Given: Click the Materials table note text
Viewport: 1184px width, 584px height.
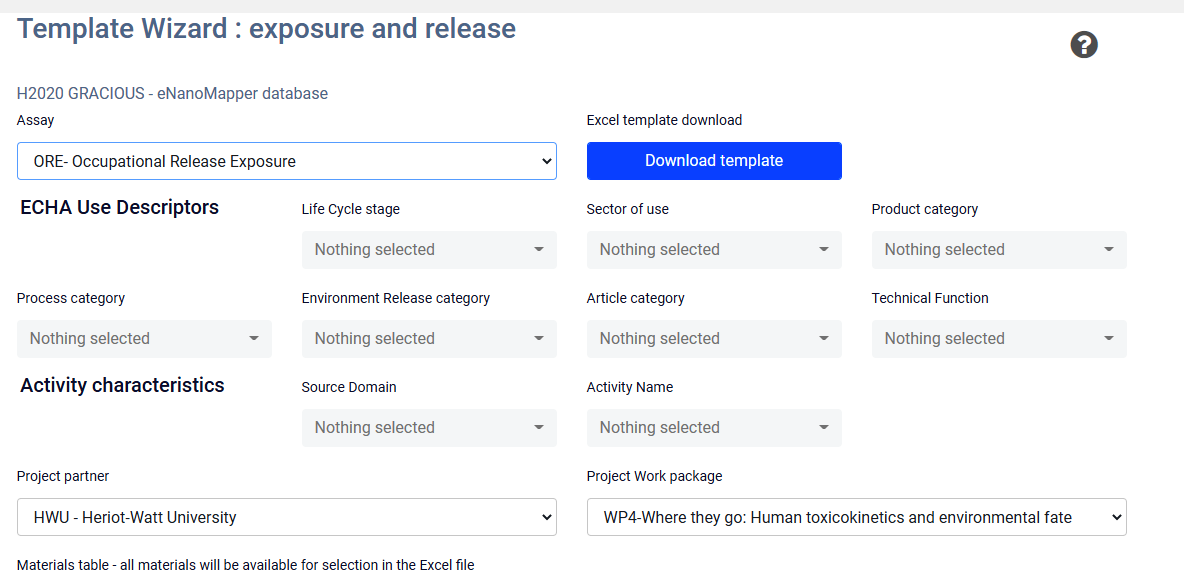Looking at the screenshot, I should point(245,565).
